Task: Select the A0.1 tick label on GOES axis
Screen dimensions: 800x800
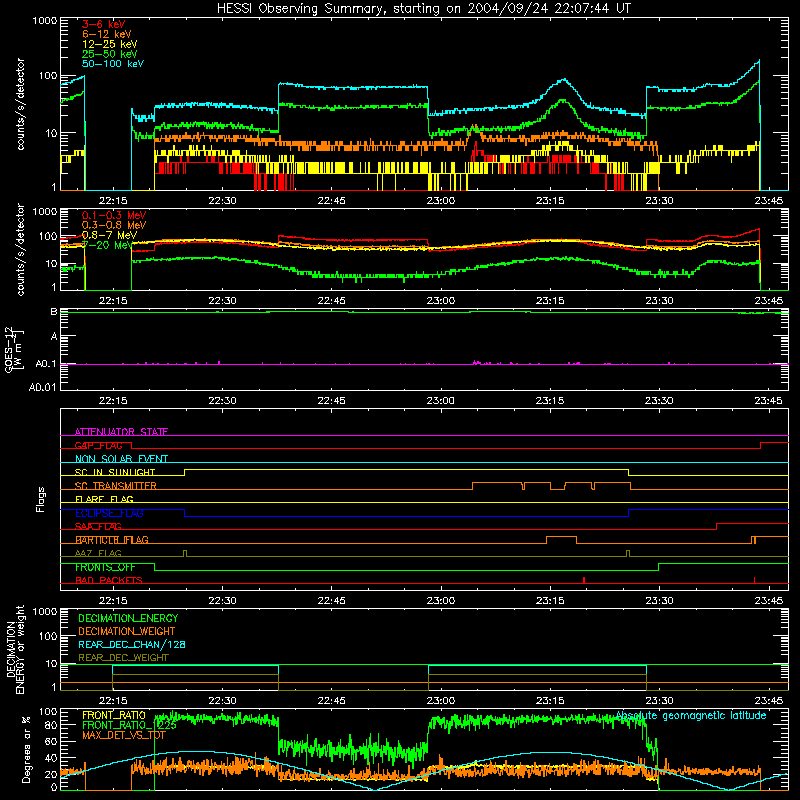Action: (45, 364)
